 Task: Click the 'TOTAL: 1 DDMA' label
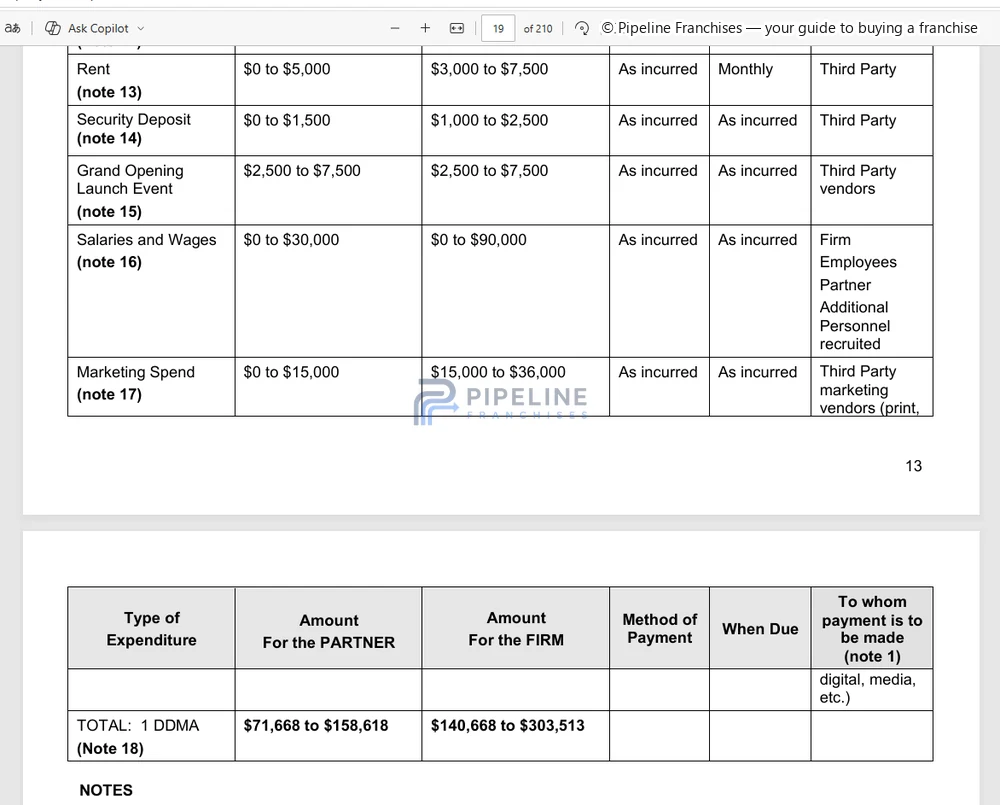click(x=138, y=725)
